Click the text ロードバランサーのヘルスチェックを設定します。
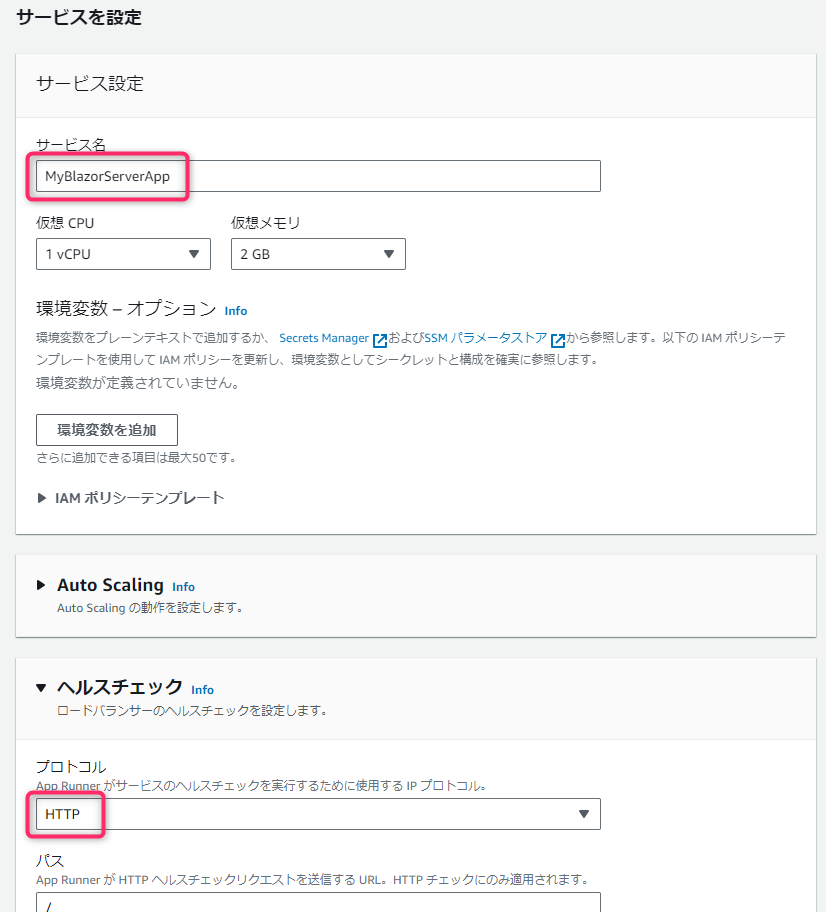This screenshot has width=826, height=912. point(192,710)
